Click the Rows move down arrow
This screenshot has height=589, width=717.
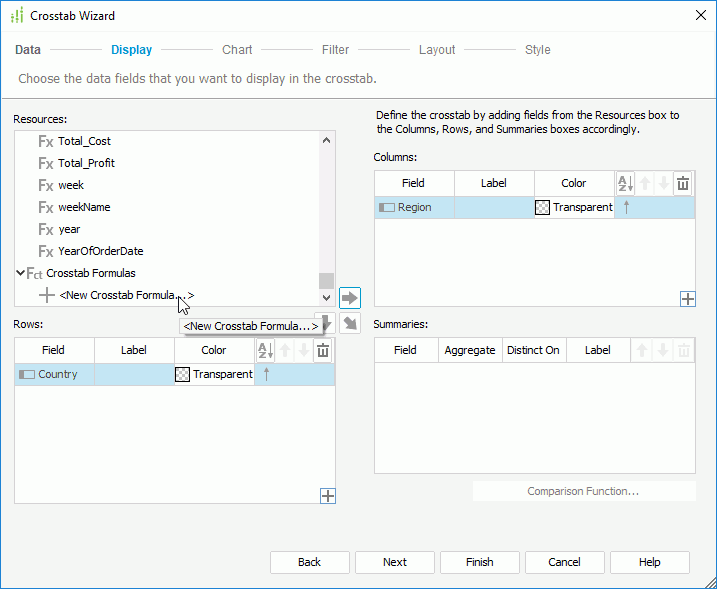tap(304, 350)
